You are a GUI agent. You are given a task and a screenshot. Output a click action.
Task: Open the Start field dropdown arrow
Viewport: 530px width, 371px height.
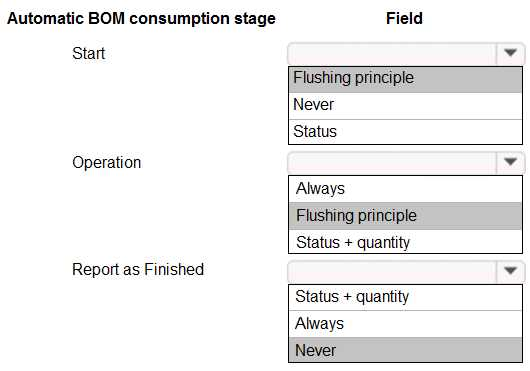(510, 53)
